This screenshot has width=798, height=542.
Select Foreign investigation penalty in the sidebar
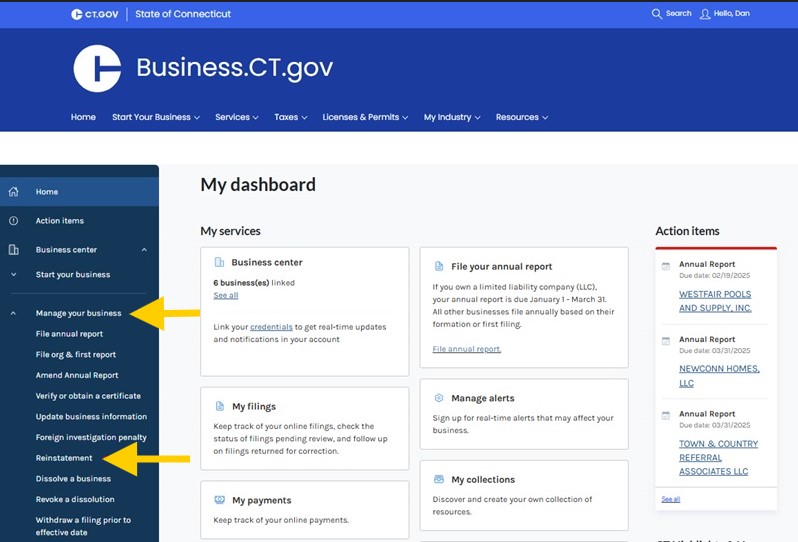[91, 437]
